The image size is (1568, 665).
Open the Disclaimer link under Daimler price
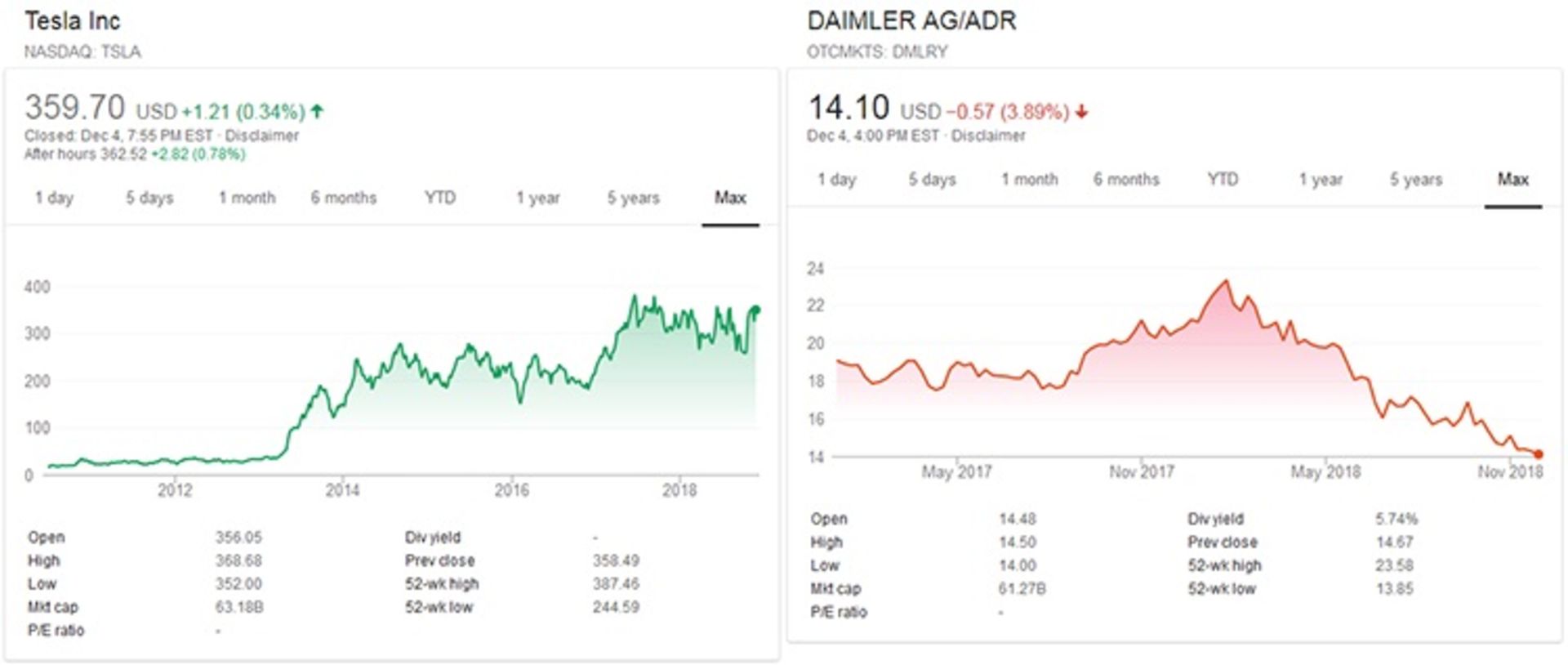coord(988,136)
